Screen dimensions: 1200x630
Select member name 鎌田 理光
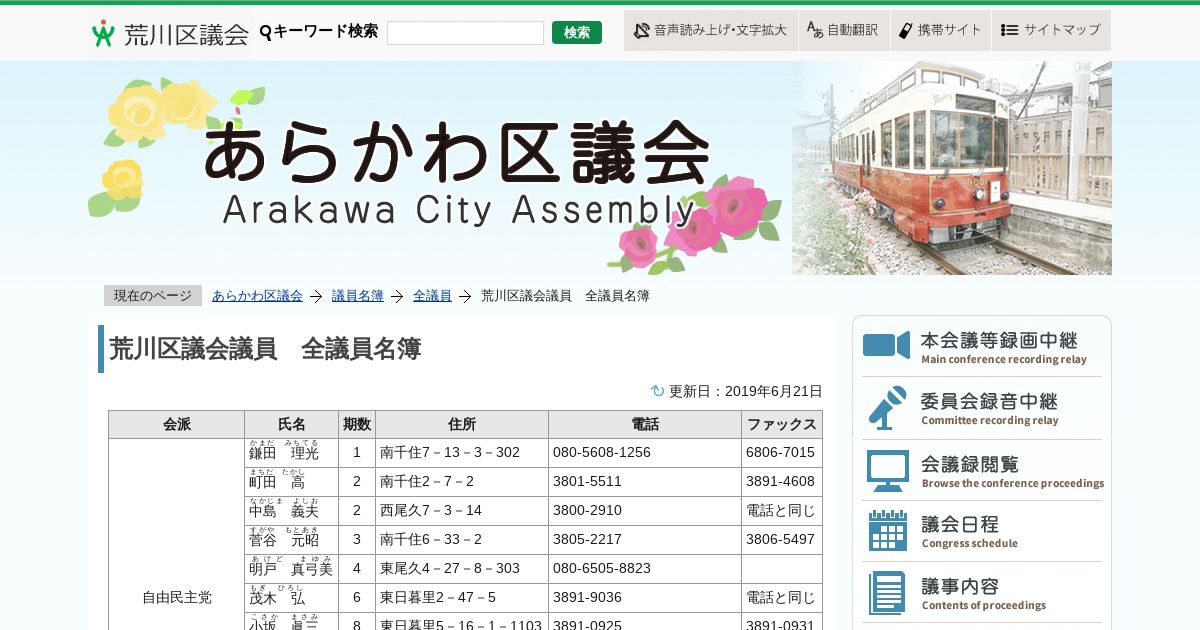284,453
